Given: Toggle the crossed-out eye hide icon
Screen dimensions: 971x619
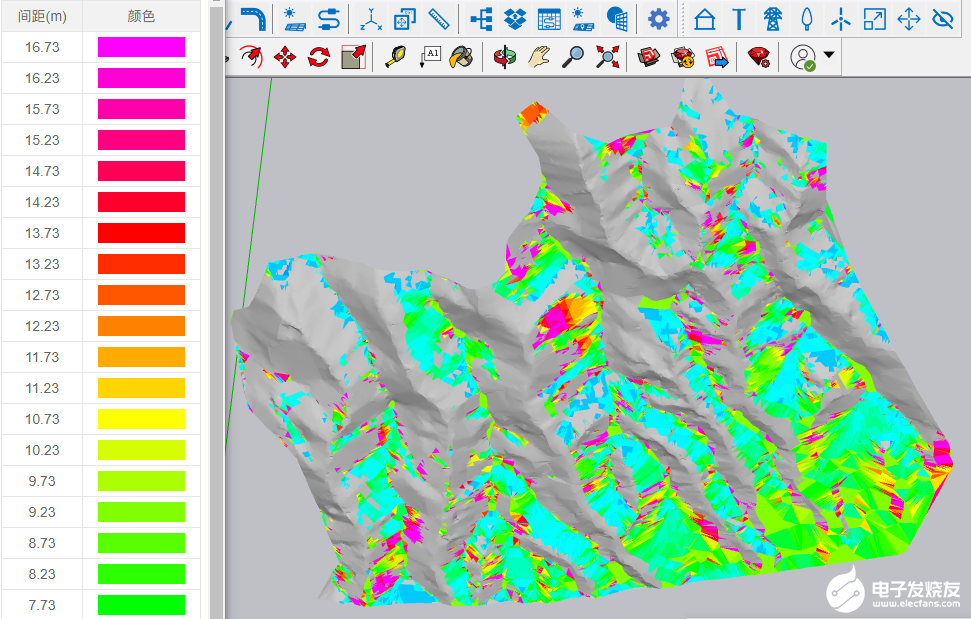Looking at the screenshot, I should (943, 19).
